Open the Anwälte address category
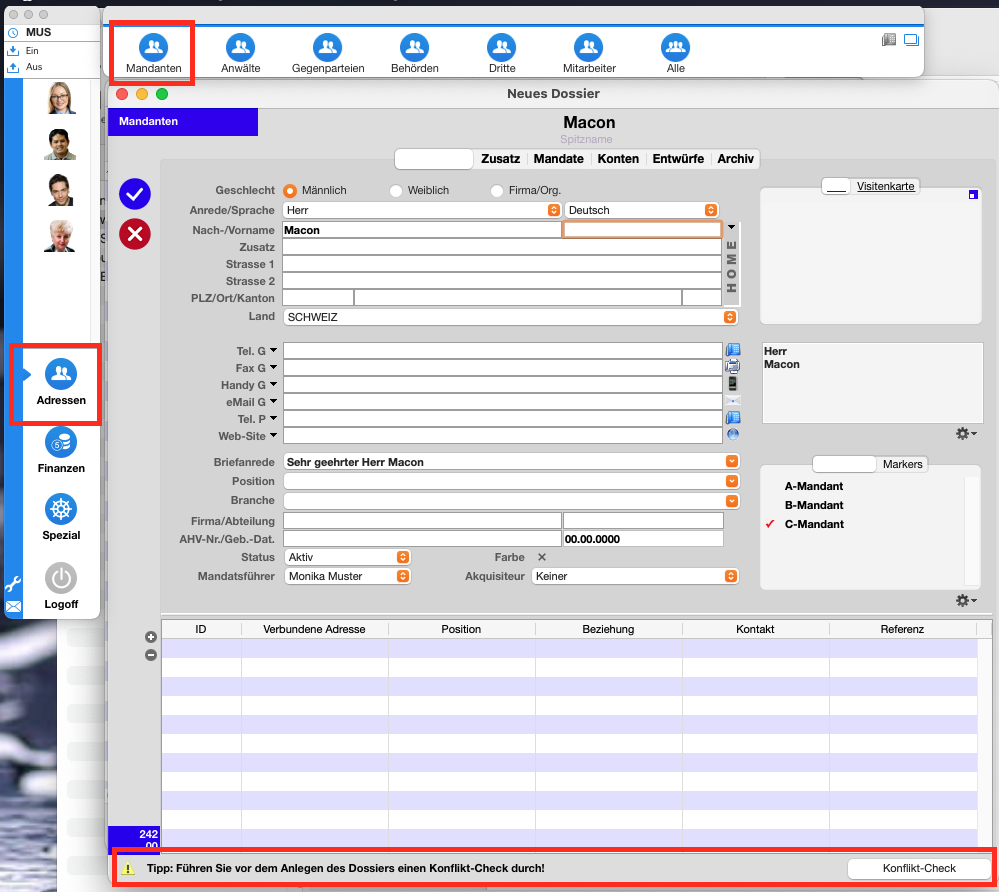 click(240, 54)
